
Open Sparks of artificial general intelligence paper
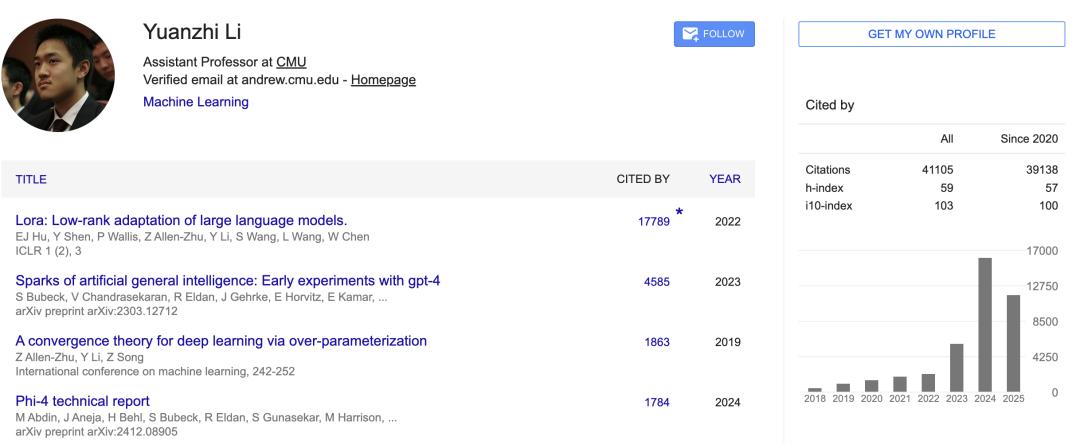(x=227, y=281)
